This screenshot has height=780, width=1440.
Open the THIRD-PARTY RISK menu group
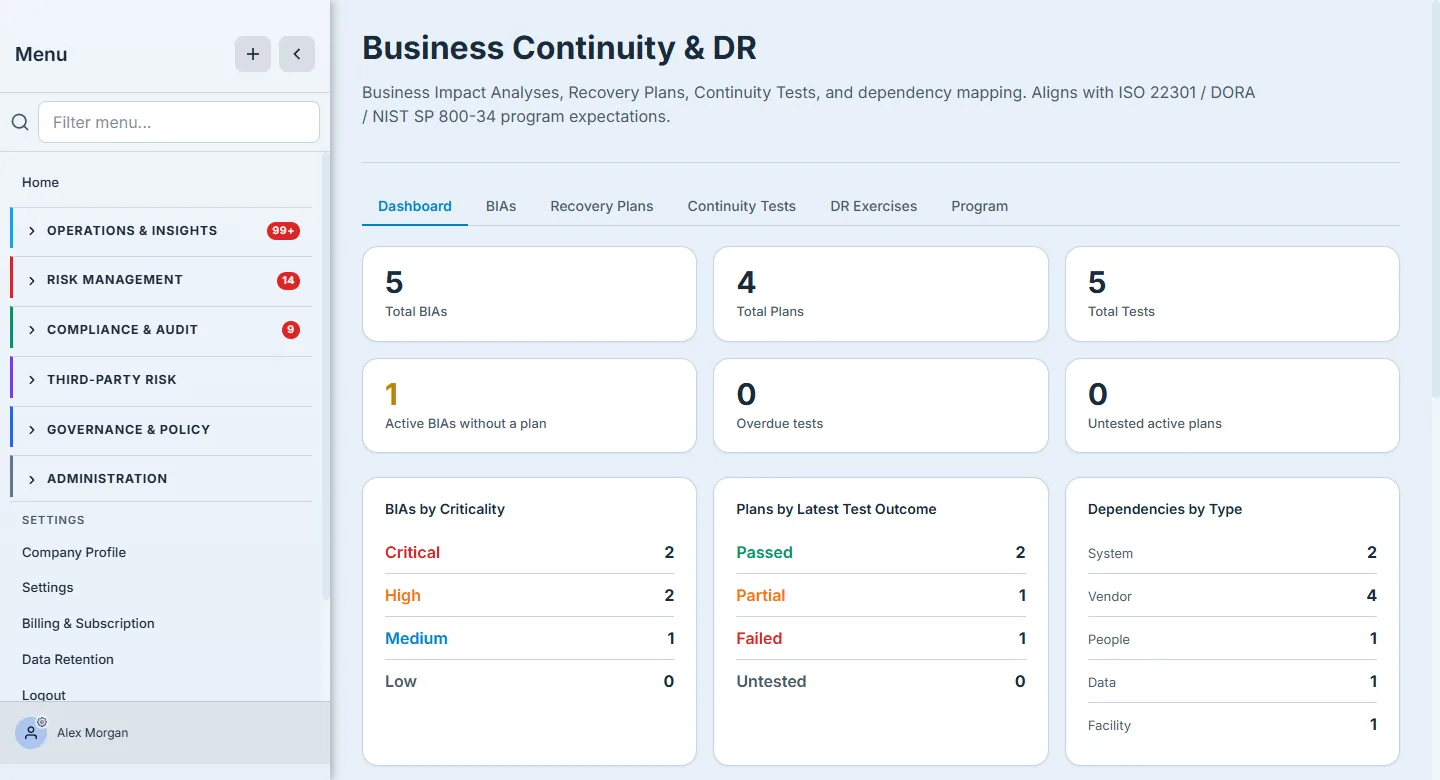coord(161,380)
